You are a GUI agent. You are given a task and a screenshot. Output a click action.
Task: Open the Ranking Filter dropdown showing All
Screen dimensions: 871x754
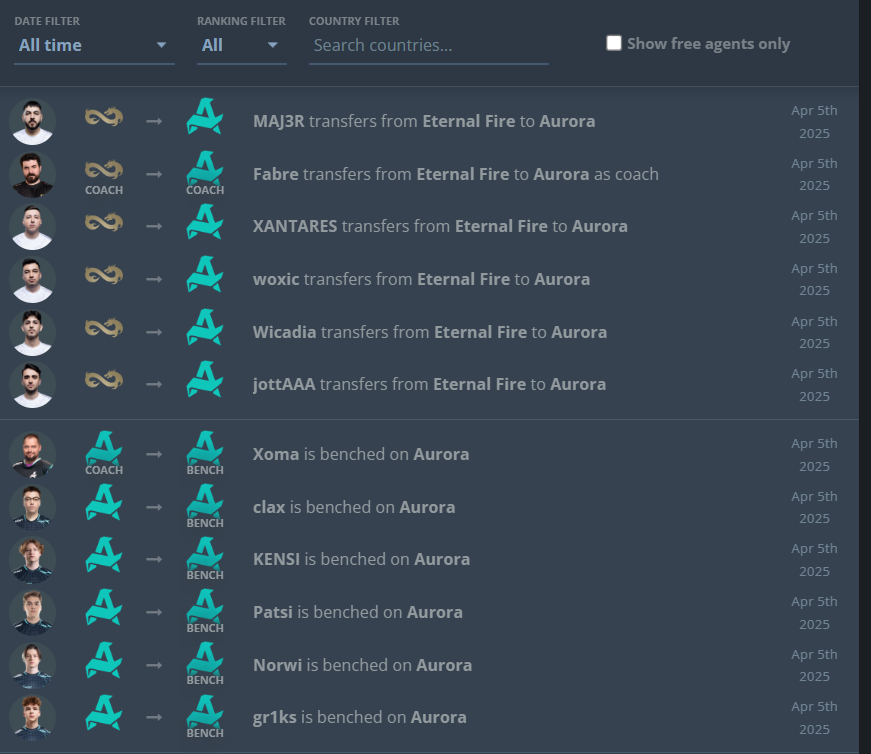(x=242, y=46)
